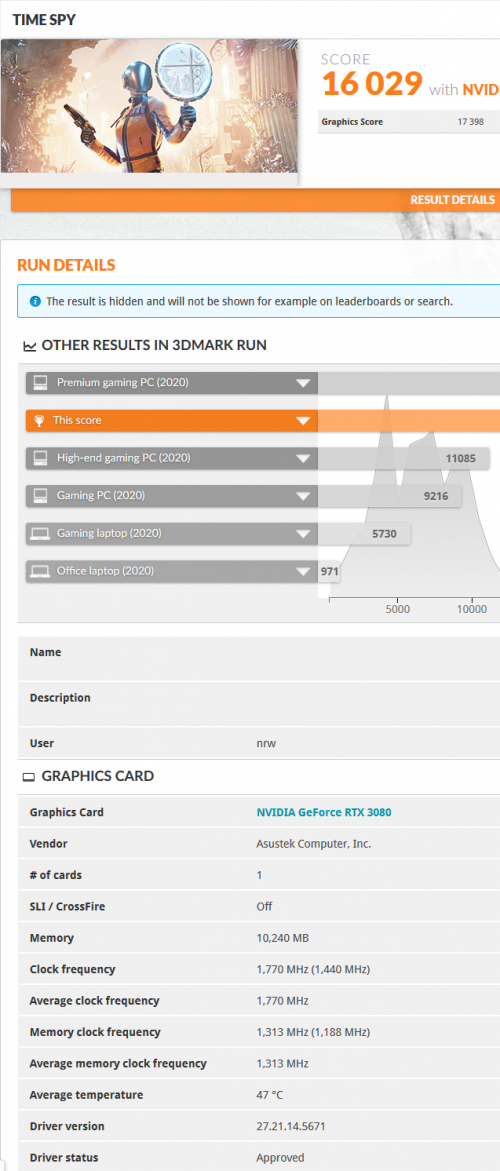
Task: Click the 11085 score bar value
Action: click(x=460, y=459)
